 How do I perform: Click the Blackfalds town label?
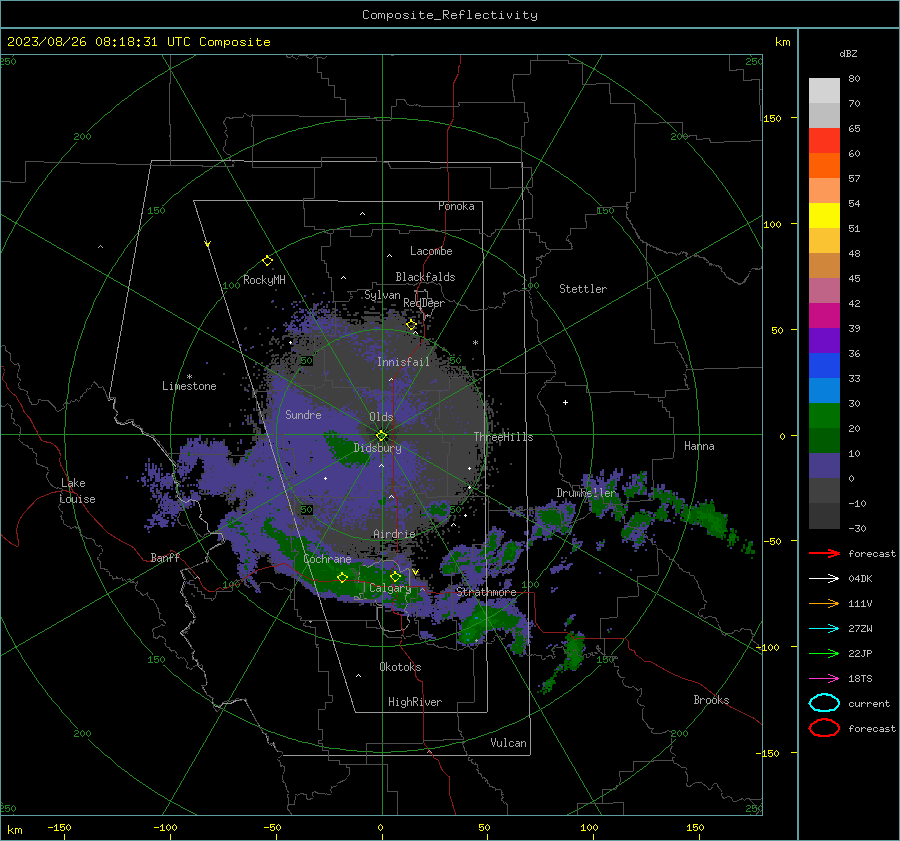pyautogui.click(x=425, y=277)
